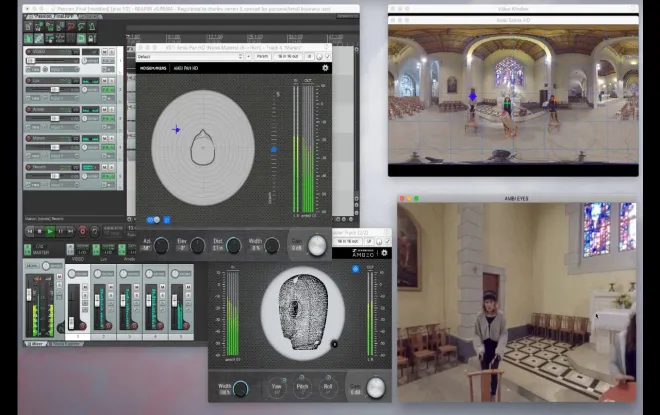The height and width of the screenshot is (415, 660).
Task: Click the transport Record button
Action: (x=82, y=231)
